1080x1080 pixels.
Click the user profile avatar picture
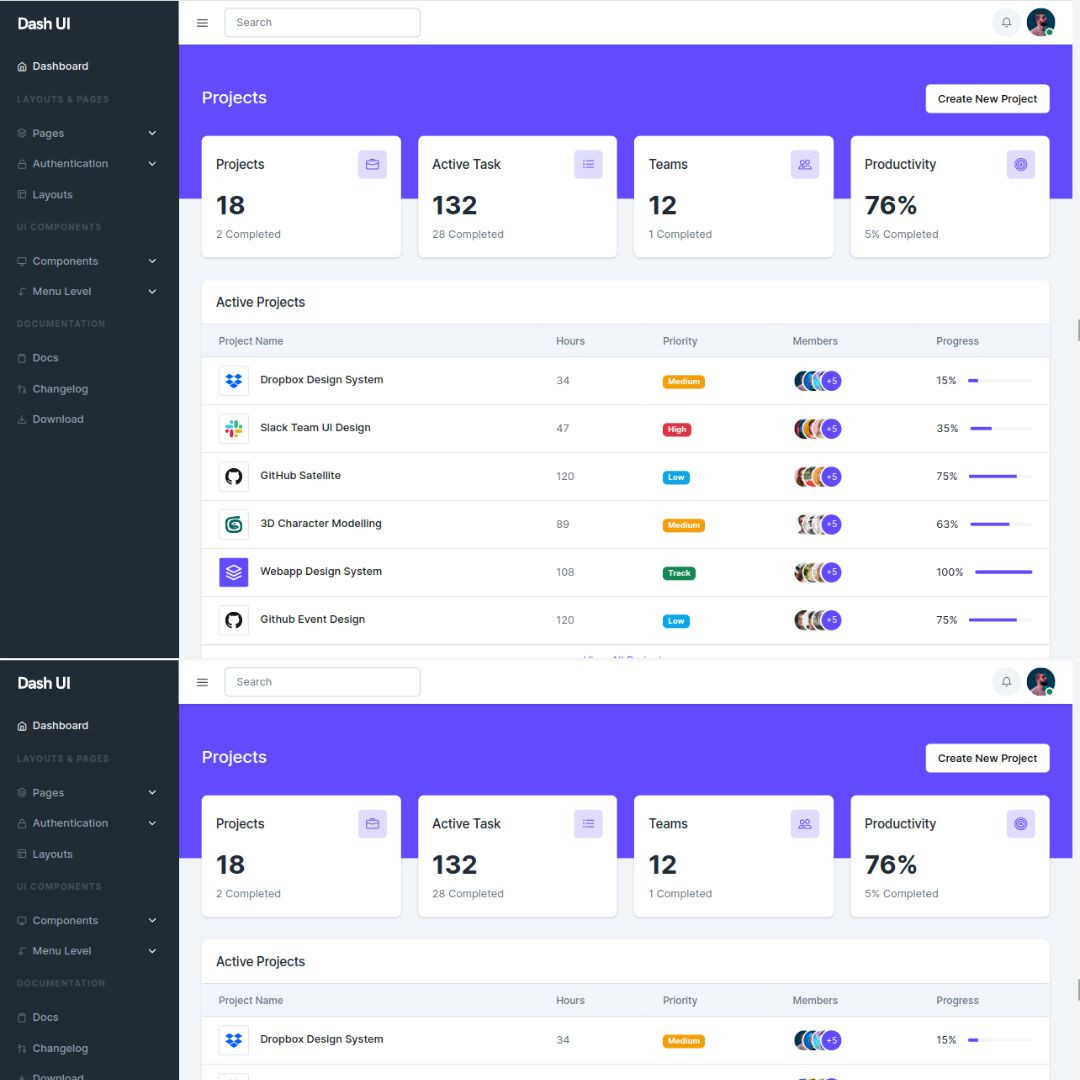pyautogui.click(x=1040, y=22)
